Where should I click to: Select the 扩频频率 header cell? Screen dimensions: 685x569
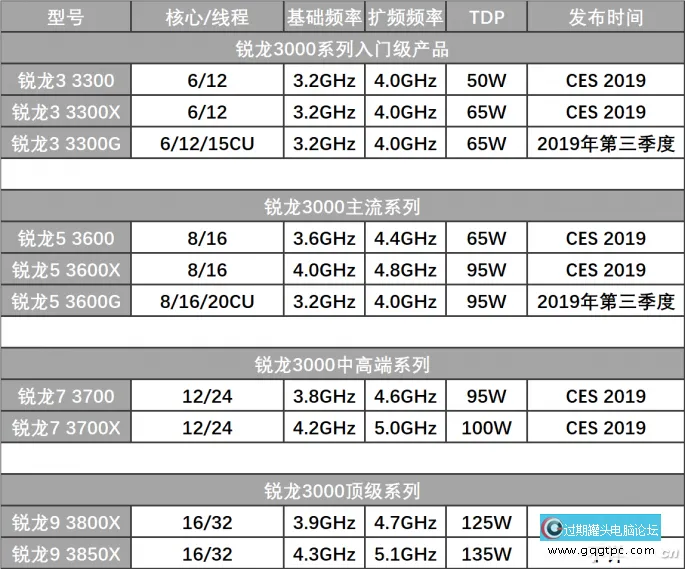pyautogui.click(x=404, y=18)
